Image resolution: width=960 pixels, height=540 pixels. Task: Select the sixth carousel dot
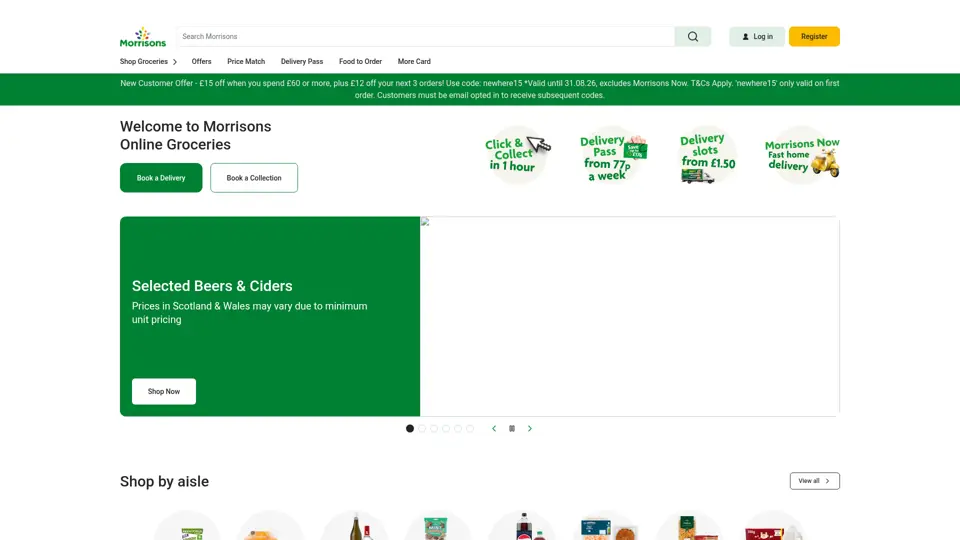(x=470, y=429)
